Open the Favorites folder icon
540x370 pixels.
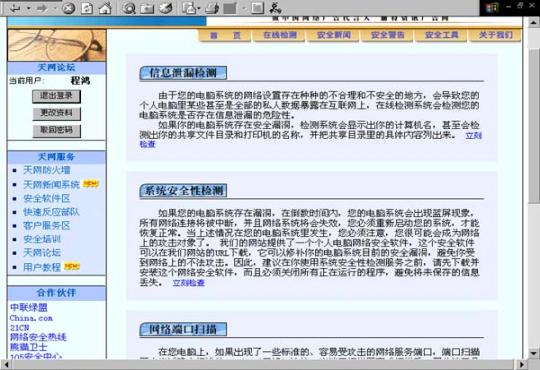(147, 9)
